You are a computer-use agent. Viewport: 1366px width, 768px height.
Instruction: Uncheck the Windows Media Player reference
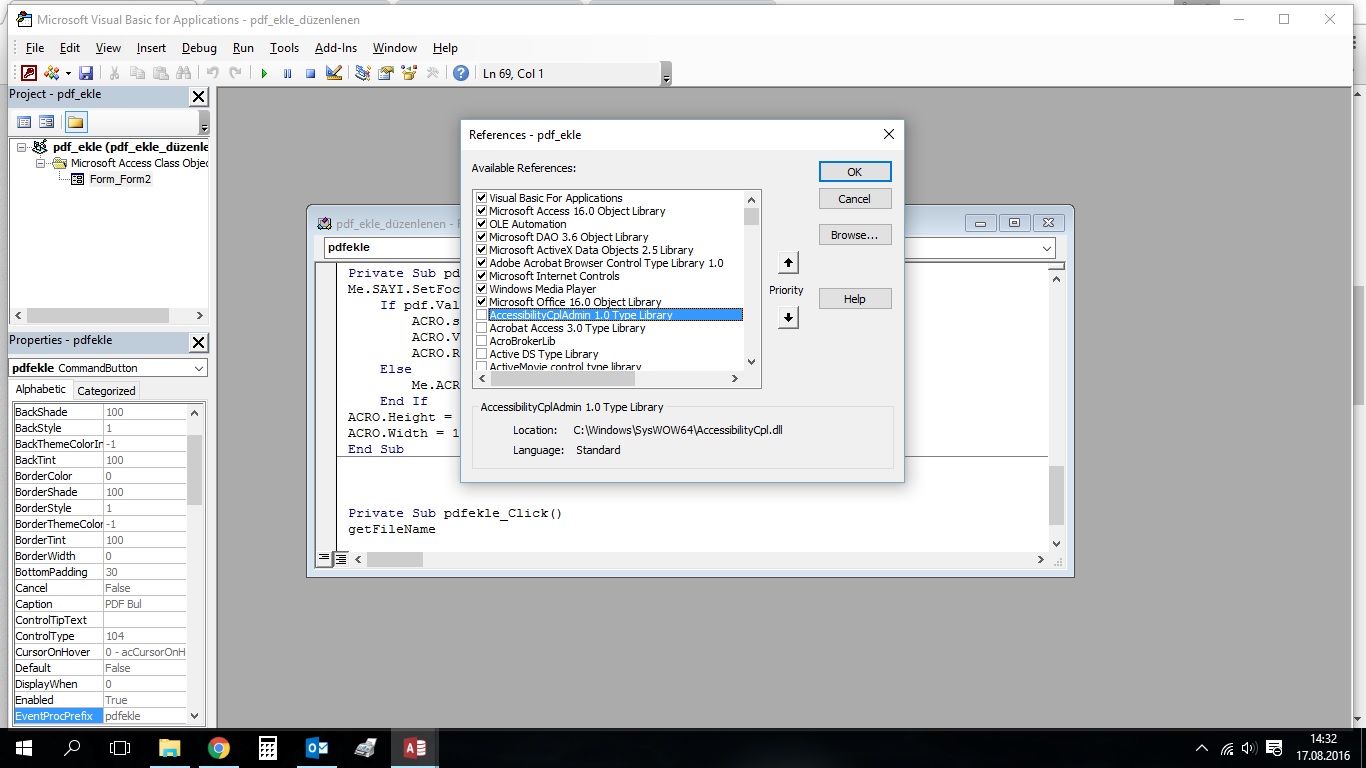[482, 289]
